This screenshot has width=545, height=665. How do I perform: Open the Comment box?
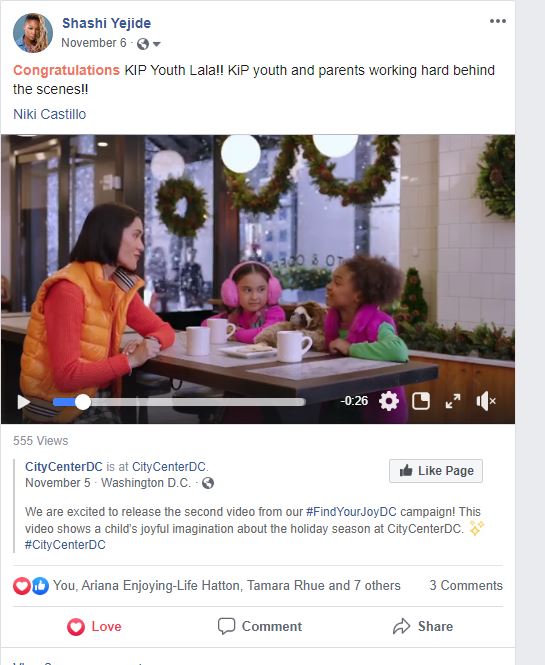[x=260, y=626]
